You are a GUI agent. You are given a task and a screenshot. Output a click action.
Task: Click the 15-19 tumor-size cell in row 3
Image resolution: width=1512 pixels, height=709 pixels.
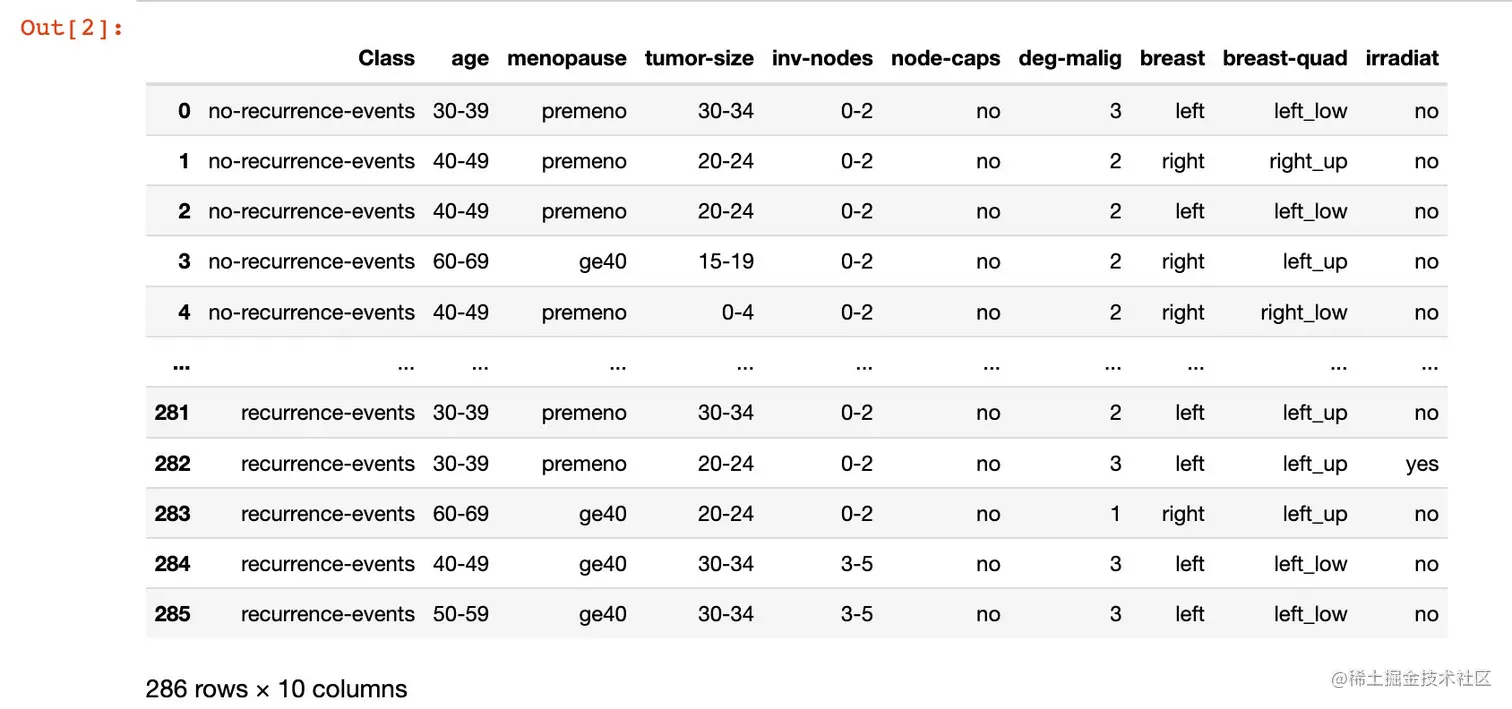tap(725, 262)
